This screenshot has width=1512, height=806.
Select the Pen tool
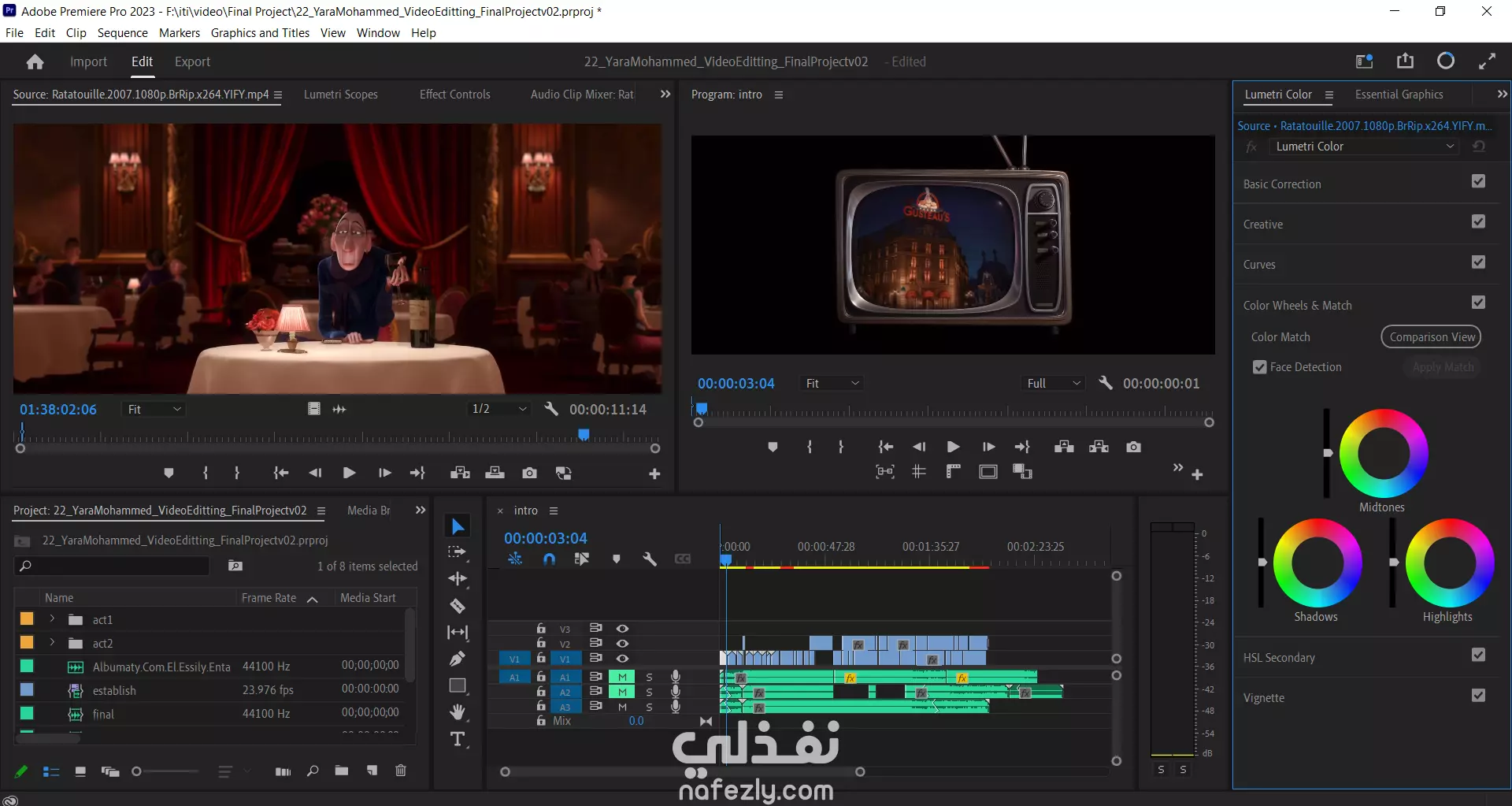tap(458, 659)
